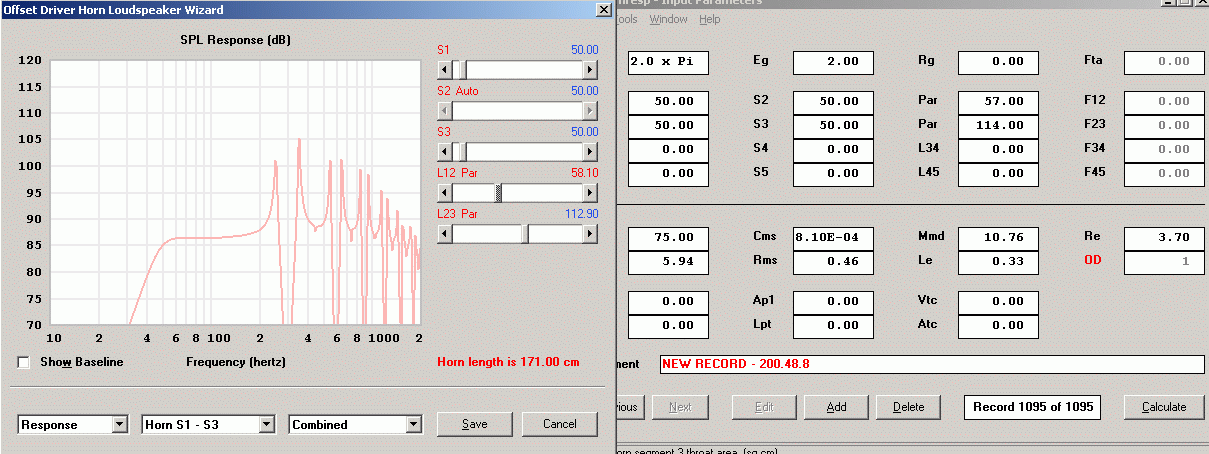Open the Tools menu in Hornresp
This screenshot has height=454, width=1209.
coord(626,19)
